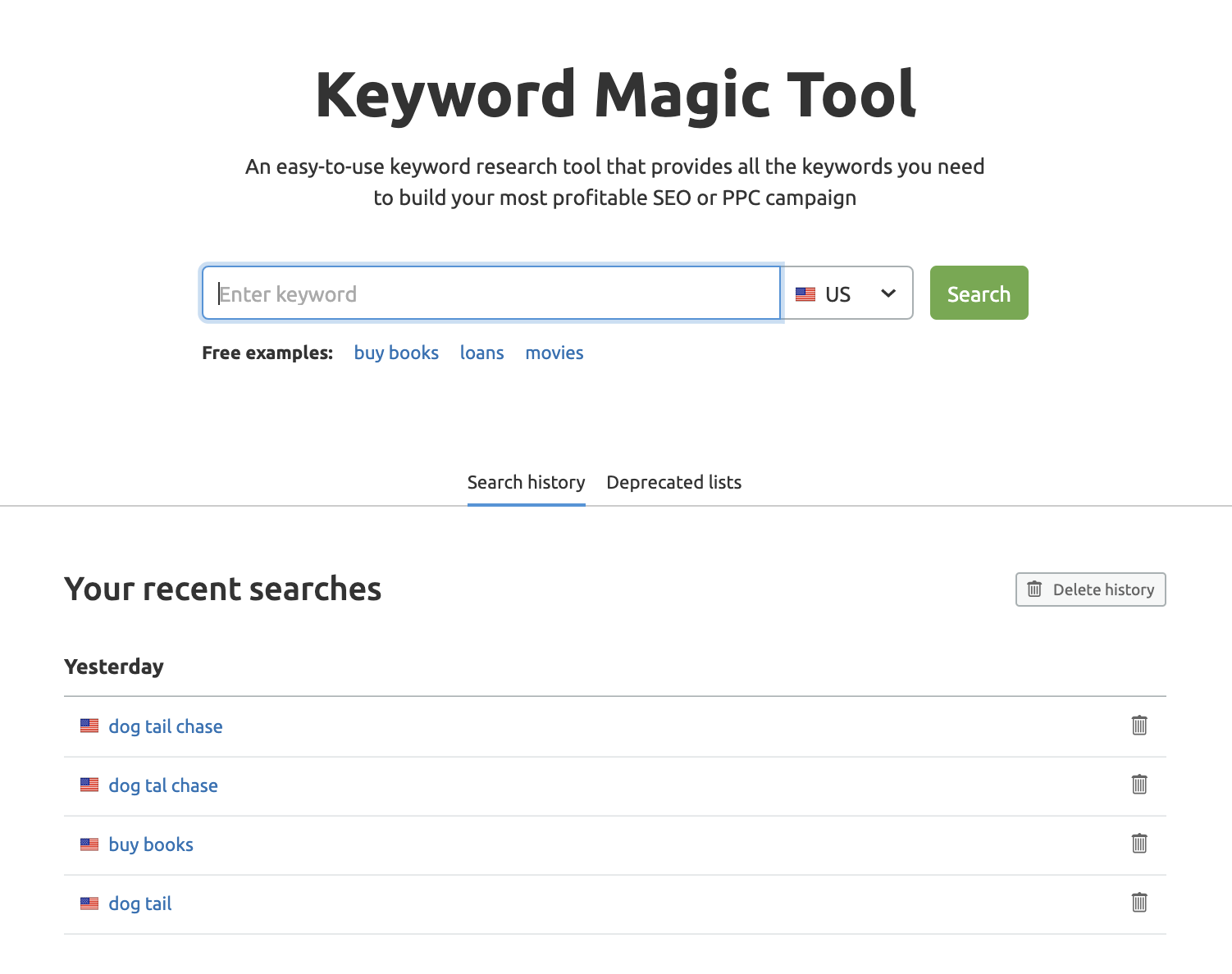Focus the Enter keyword input field
The height and width of the screenshot is (974, 1232).
click(x=491, y=294)
